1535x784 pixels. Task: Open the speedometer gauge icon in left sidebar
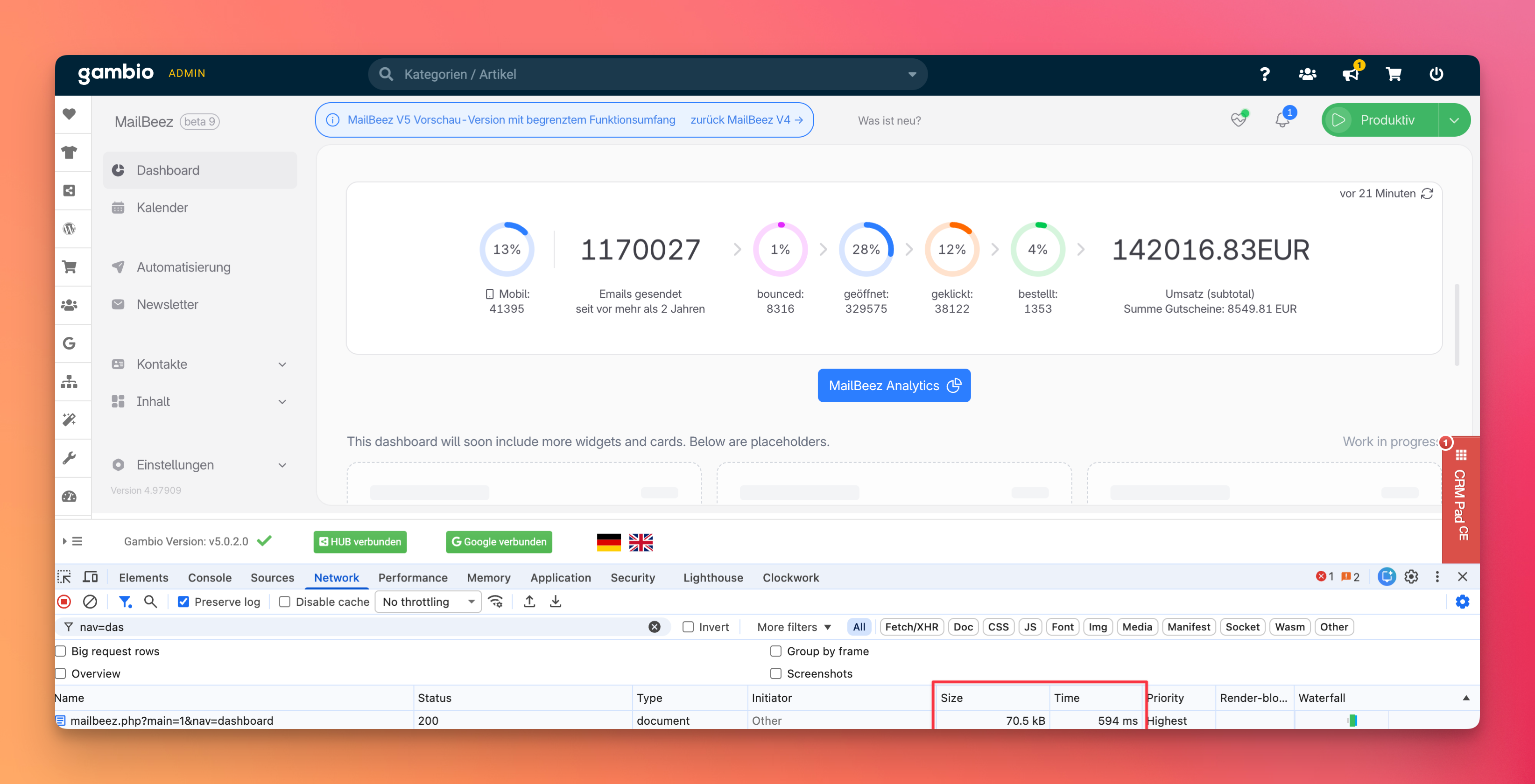point(69,496)
